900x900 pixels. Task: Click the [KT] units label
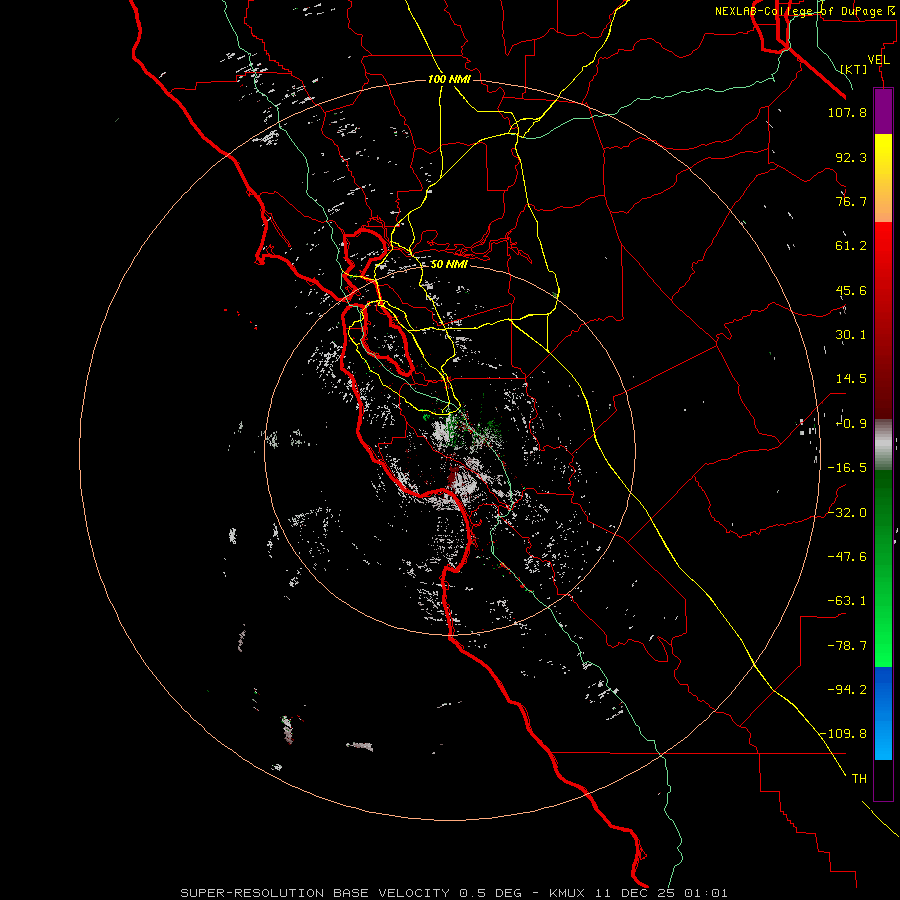854,69
